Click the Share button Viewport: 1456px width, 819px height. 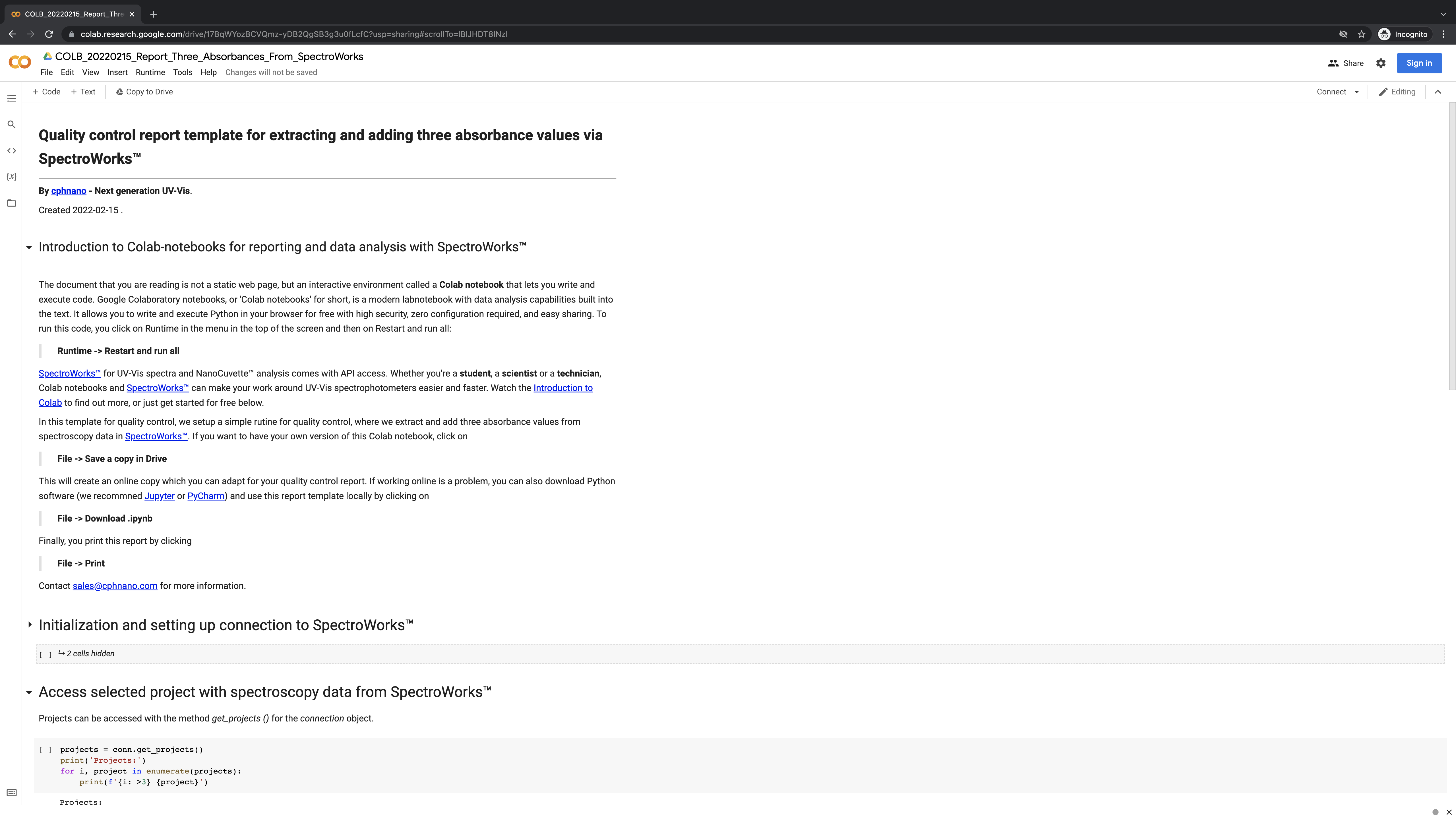coord(1346,63)
